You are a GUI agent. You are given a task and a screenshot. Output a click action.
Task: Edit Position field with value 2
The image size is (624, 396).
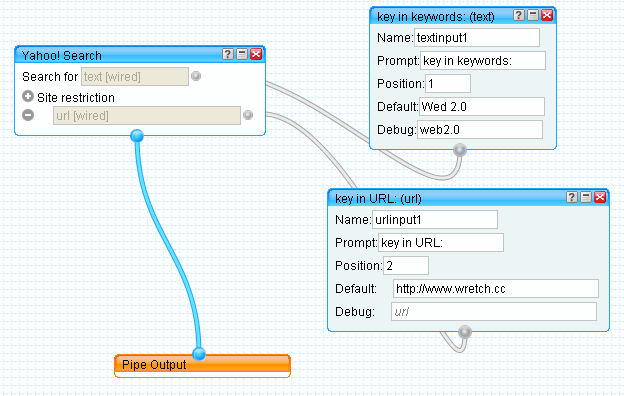click(x=406, y=266)
